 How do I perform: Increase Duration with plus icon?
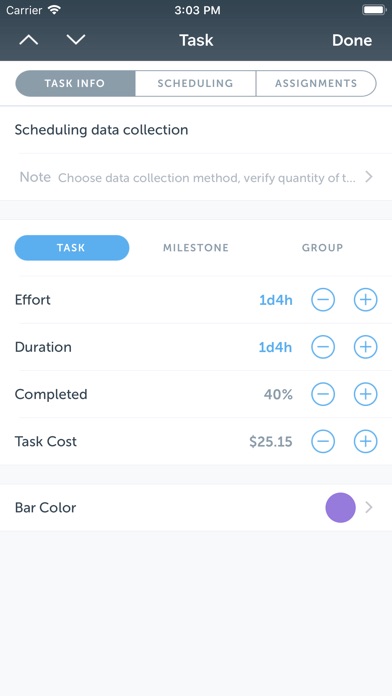tap(365, 347)
